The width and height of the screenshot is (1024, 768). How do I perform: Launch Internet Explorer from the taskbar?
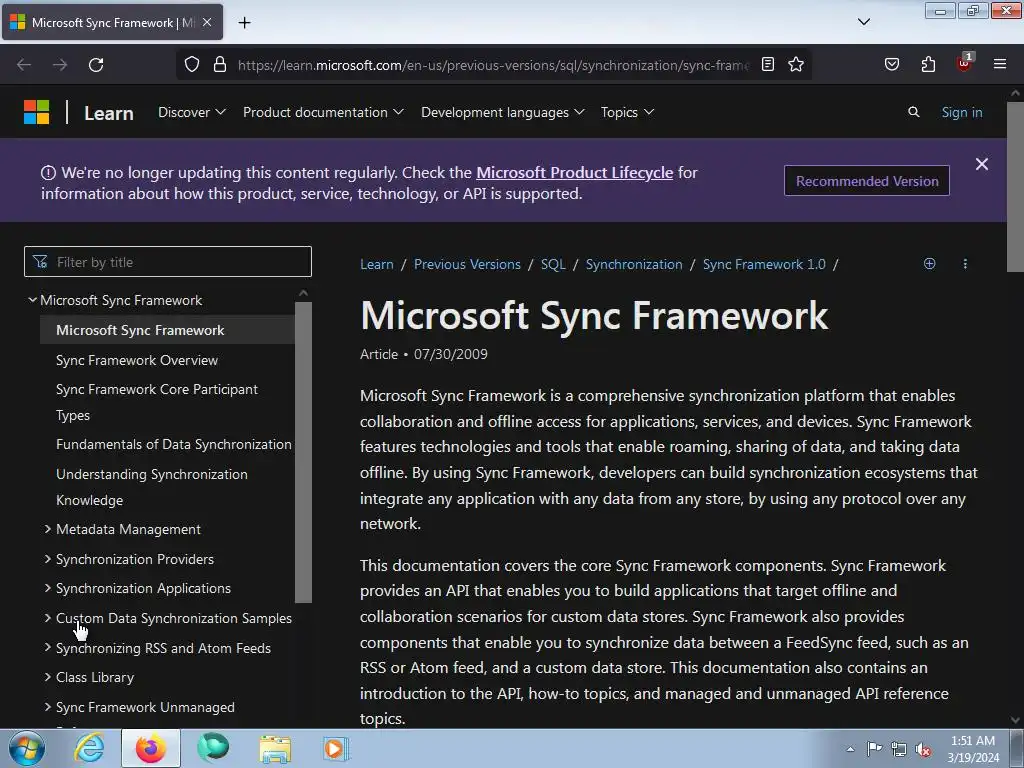pyautogui.click(x=89, y=748)
